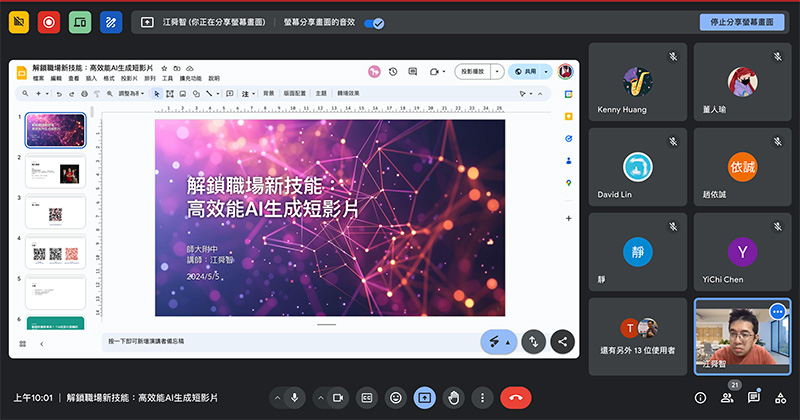This screenshot has width=800, height=420.
Task: Open the 插入 menu in Slides
Action: coord(91,79)
